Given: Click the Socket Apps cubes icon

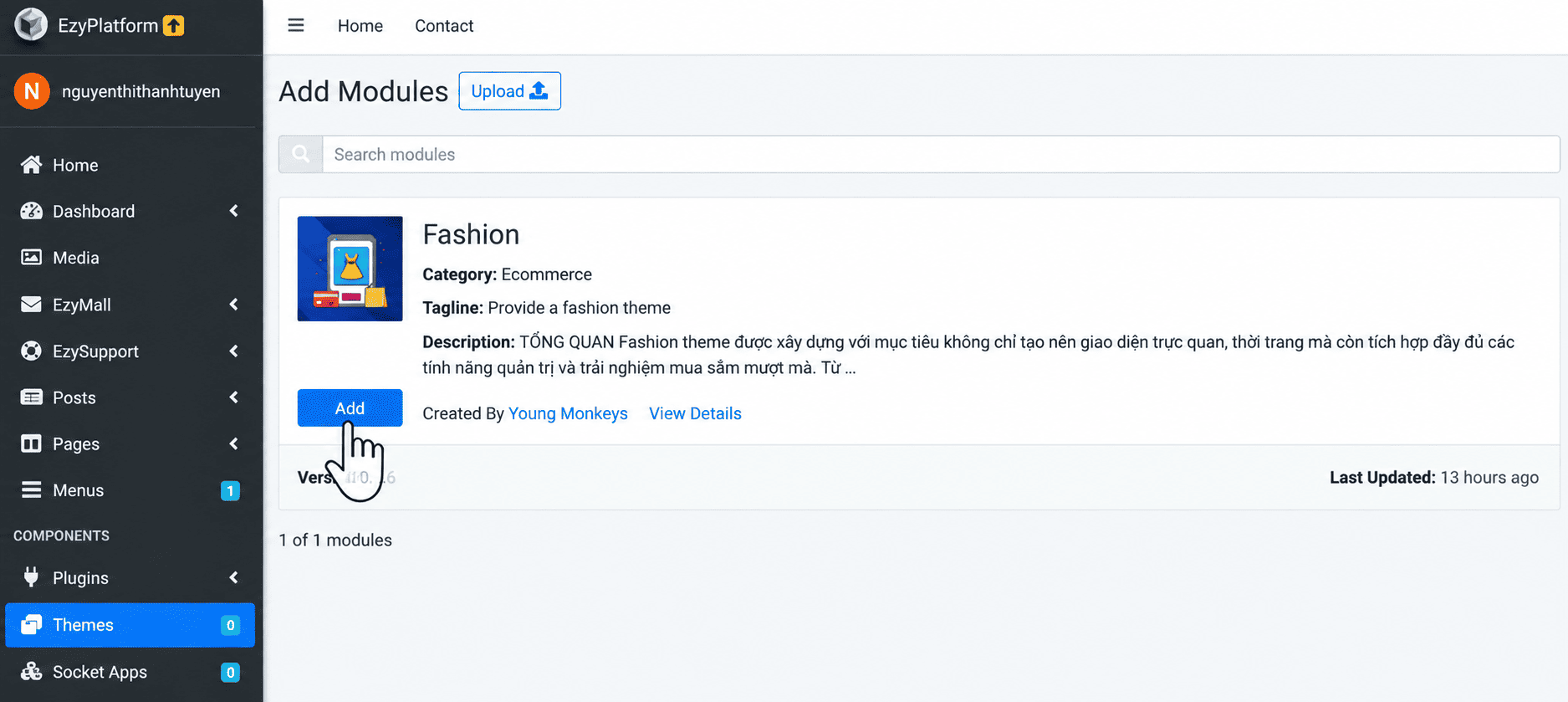Looking at the screenshot, I should [31, 672].
